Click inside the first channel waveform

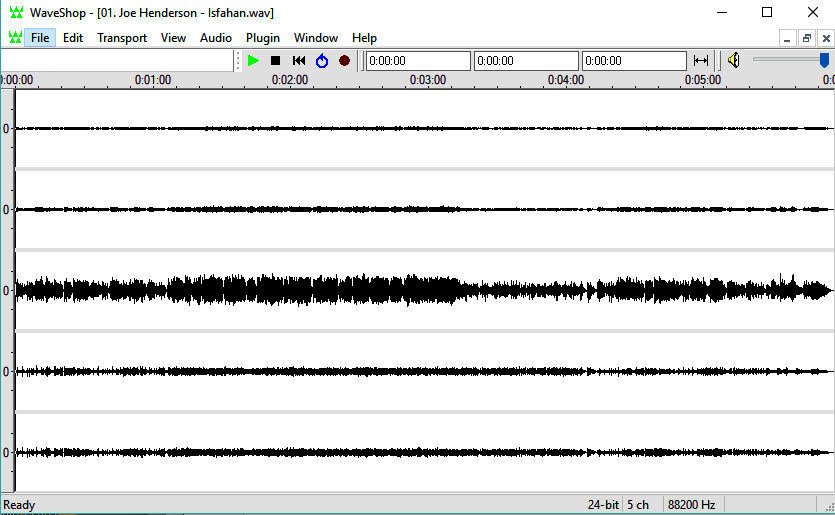[x=424, y=128]
